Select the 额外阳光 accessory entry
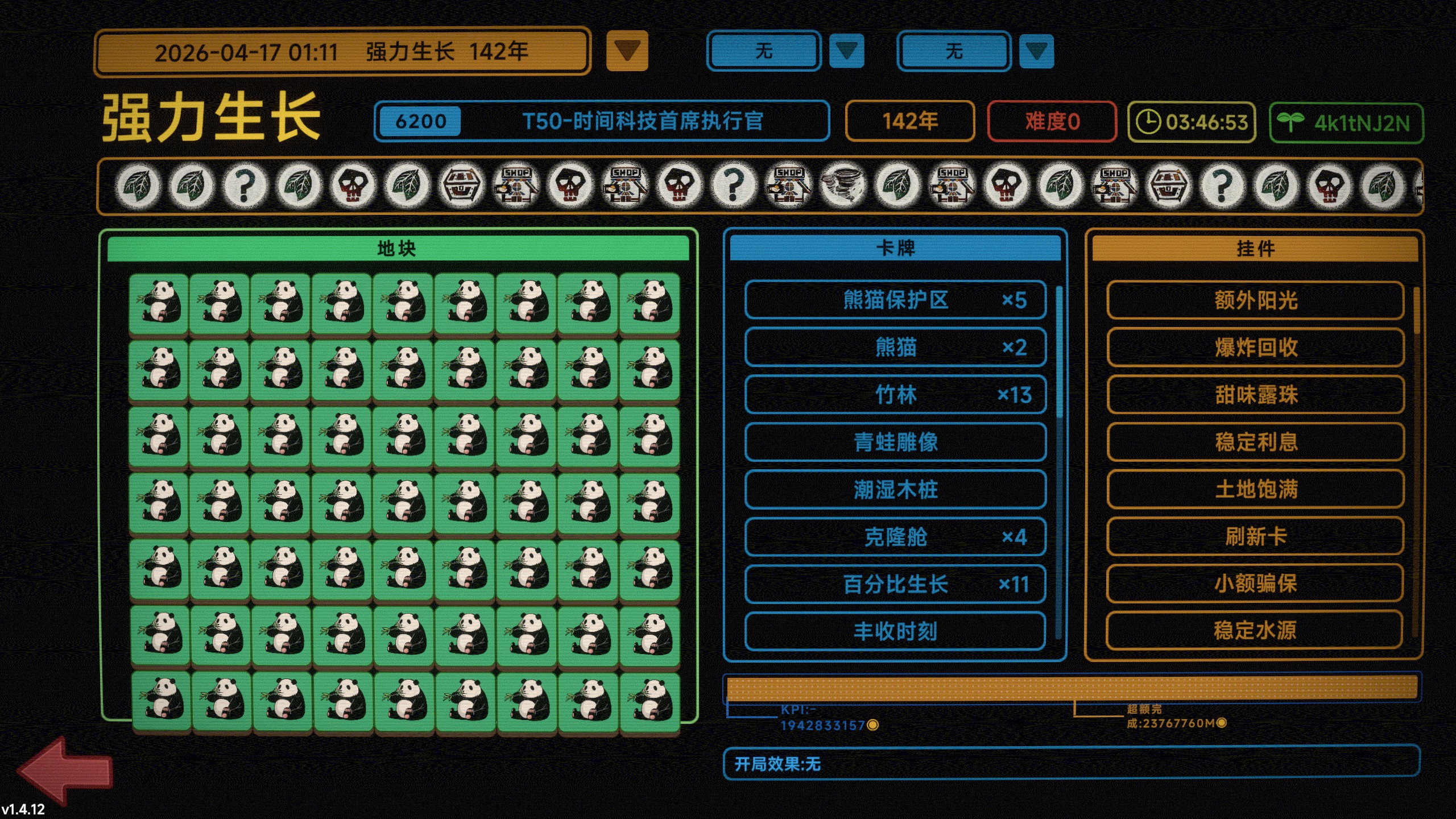Screen dimensions: 1456x819 [x=1255, y=300]
